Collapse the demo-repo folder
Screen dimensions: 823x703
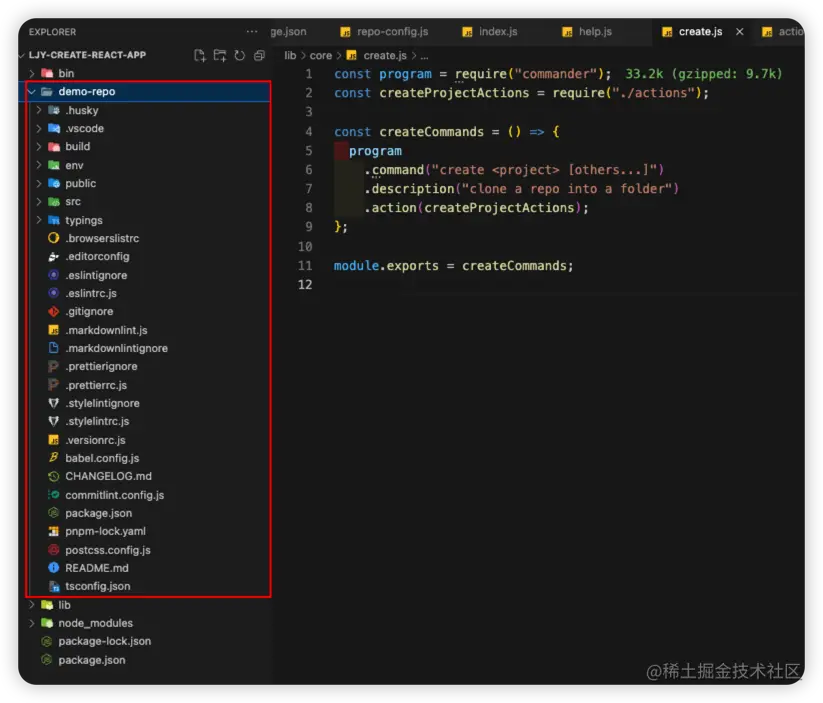tap(31, 92)
